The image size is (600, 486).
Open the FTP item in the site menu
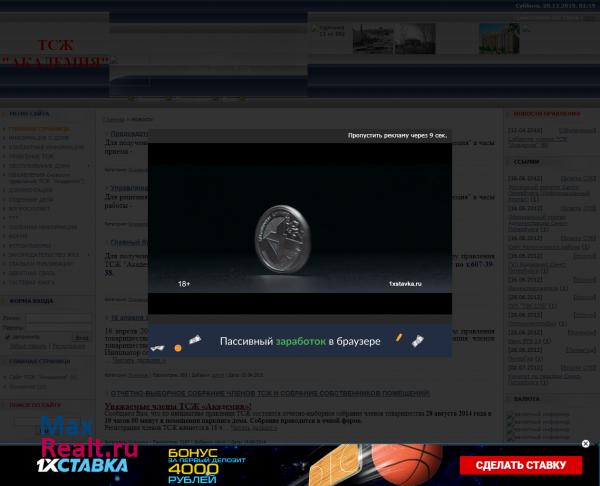13,218
